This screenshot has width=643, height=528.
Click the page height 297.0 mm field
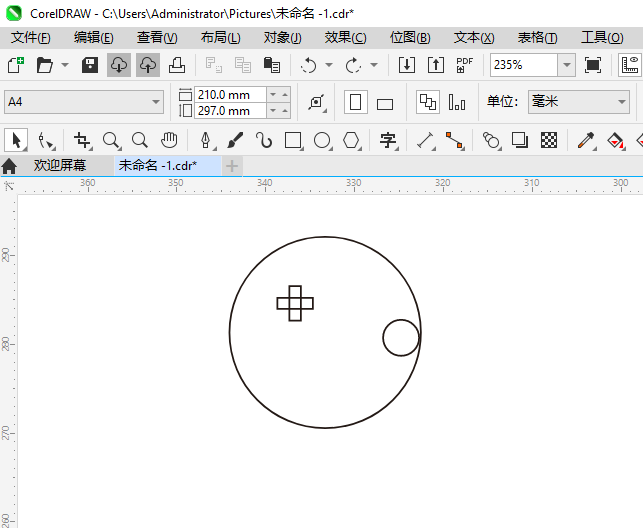[230, 111]
